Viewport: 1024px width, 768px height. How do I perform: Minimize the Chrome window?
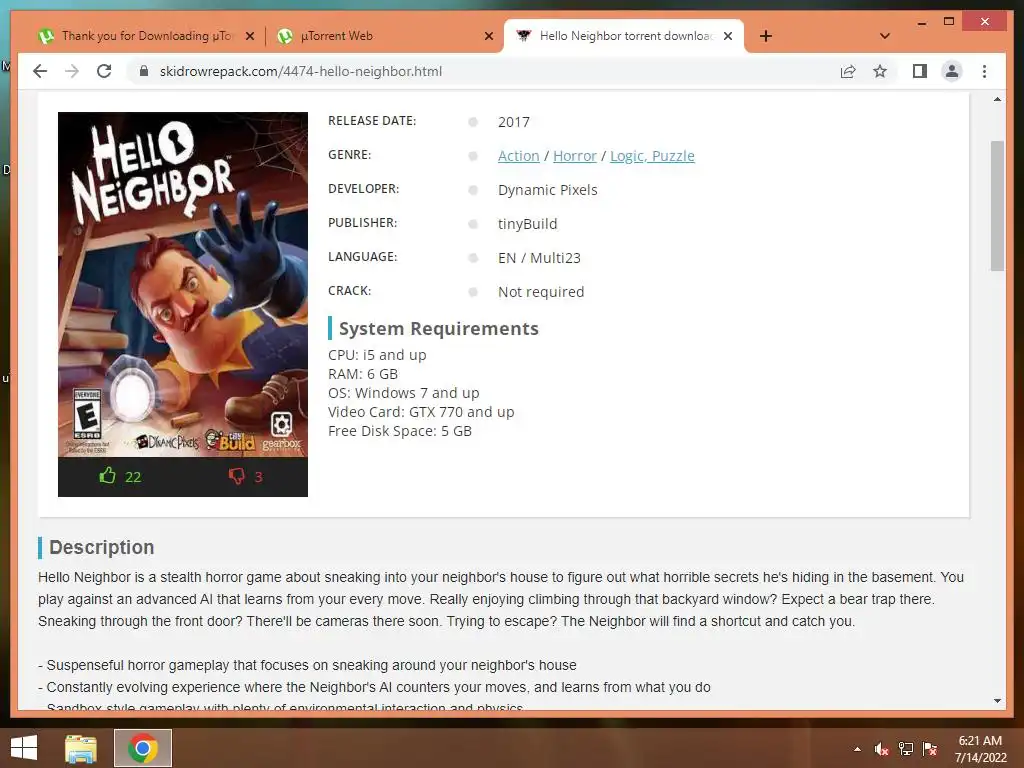point(921,22)
